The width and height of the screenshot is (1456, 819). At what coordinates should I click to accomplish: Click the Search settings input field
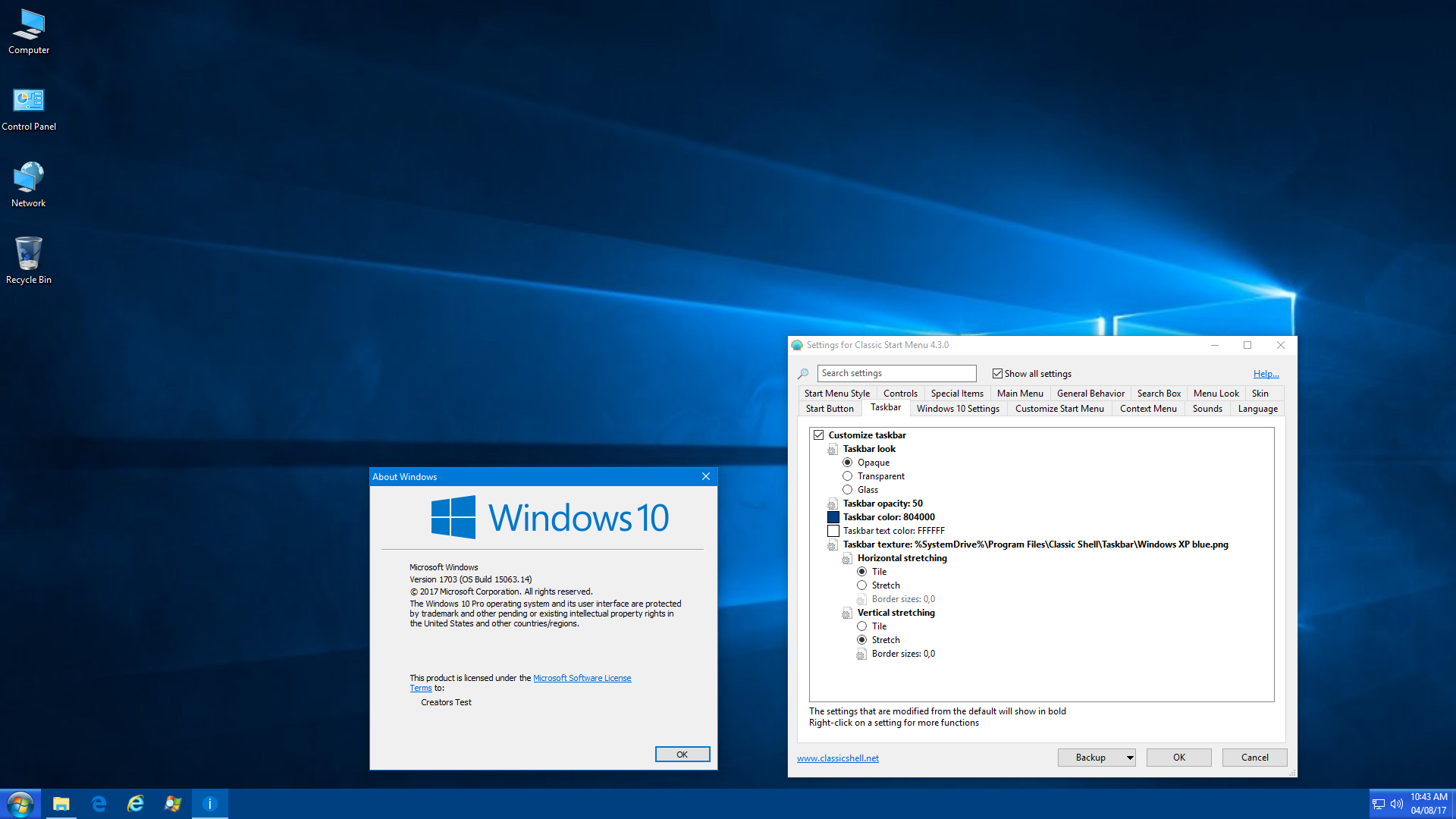(x=896, y=373)
